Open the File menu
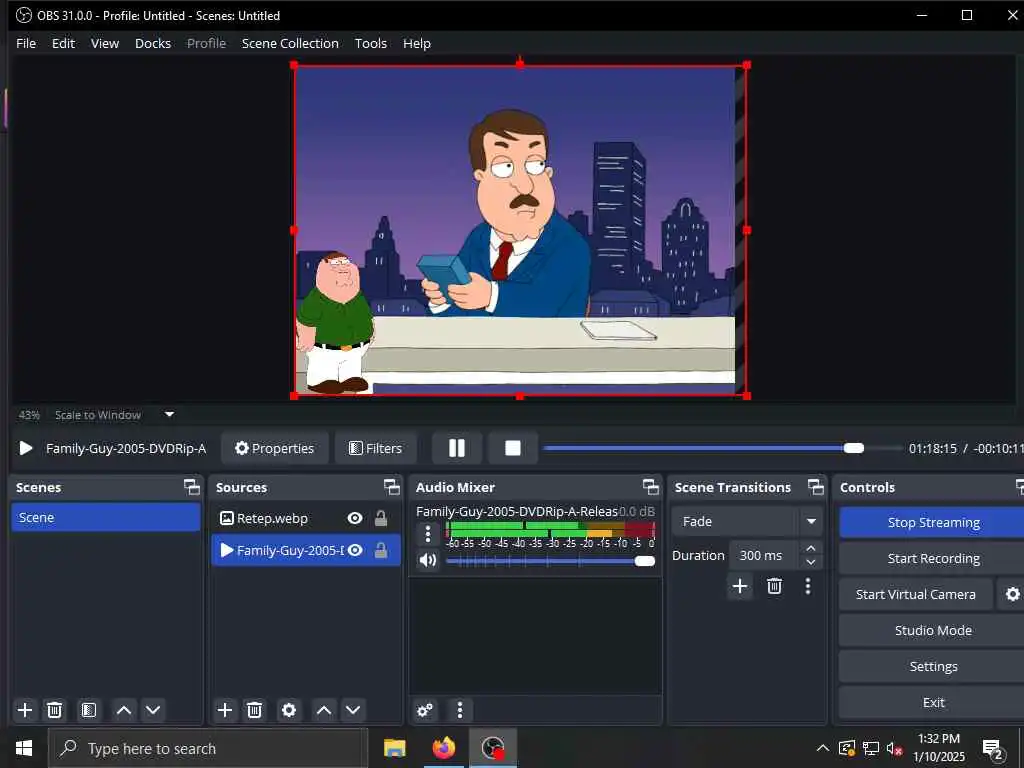1024x768 pixels. click(x=25, y=43)
